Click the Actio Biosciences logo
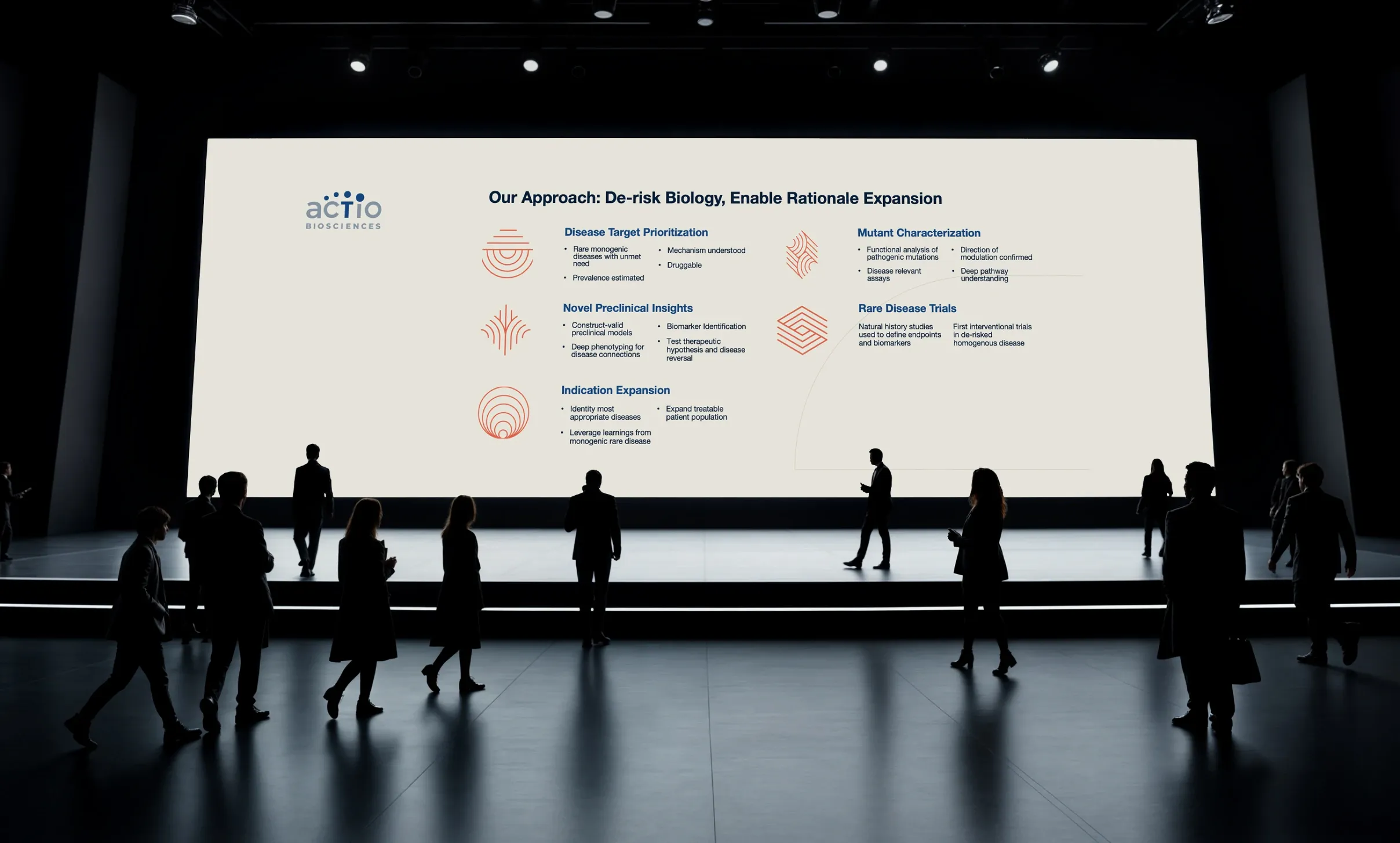This screenshot has height=843, width=1400. (x=344, y=211)
